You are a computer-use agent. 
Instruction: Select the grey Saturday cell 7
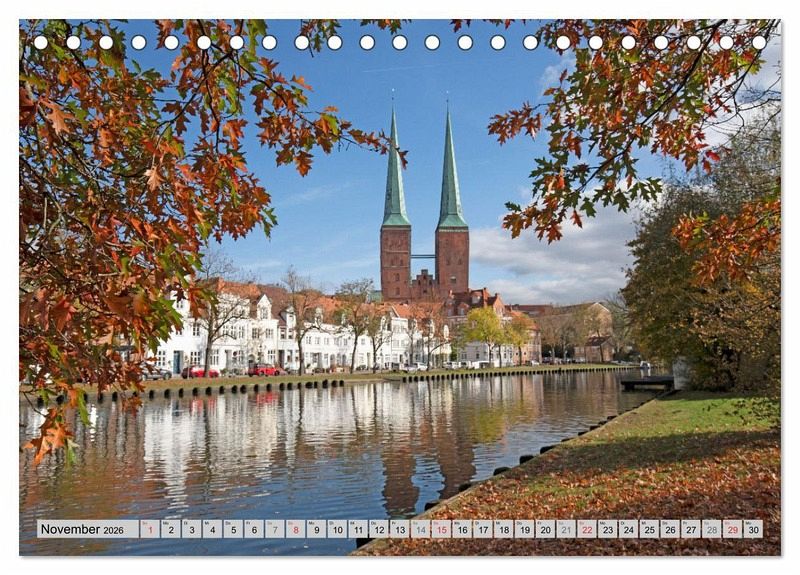tap(275, 529)
